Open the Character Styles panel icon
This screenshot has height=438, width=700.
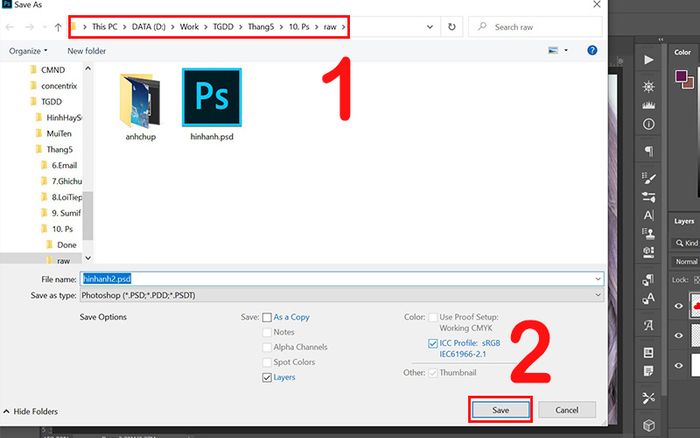pyautogui.click(x=649, y=298)
